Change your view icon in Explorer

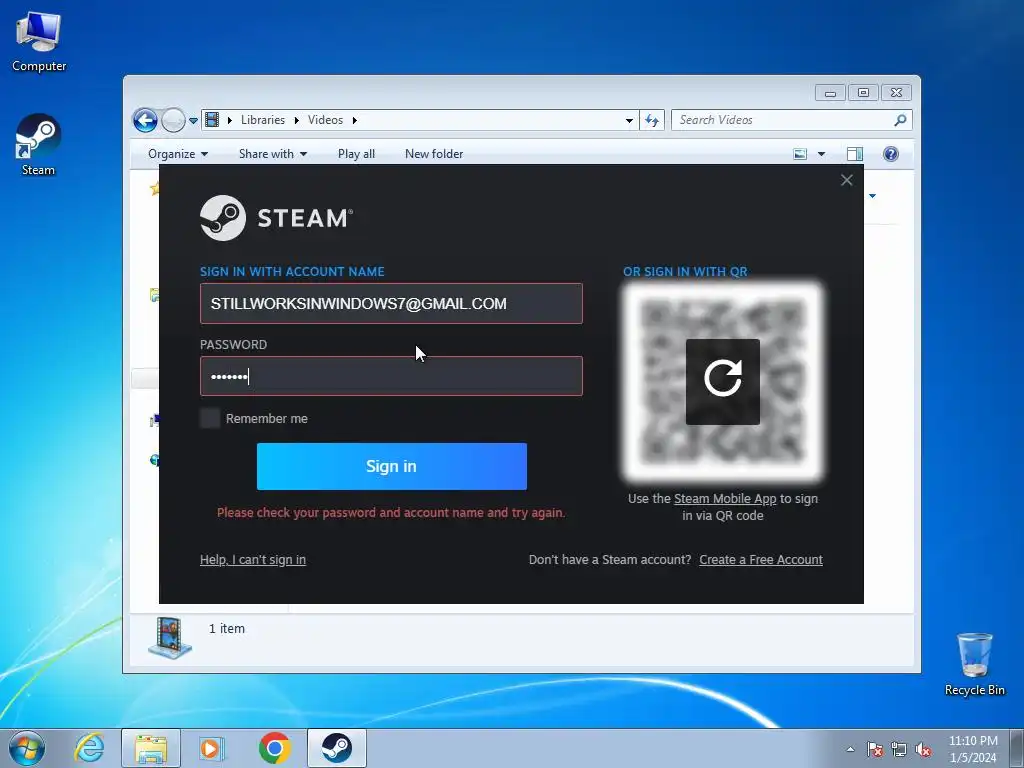click(800, 154)
